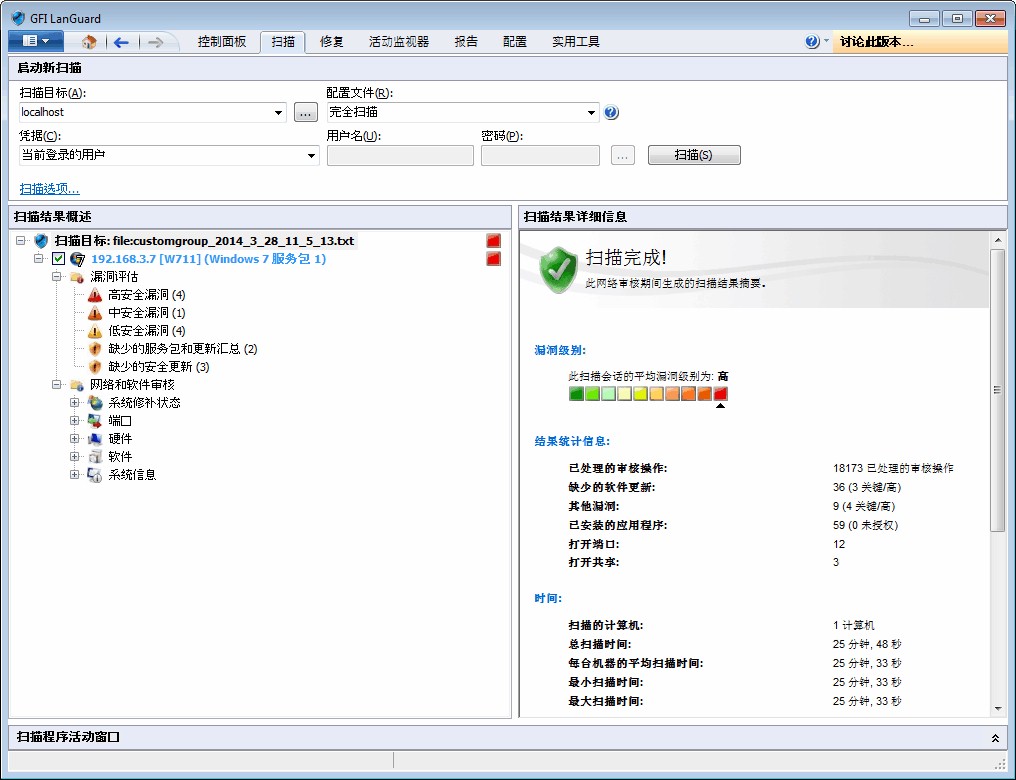Switch to the 扫描 tab
1016x780 pixels.
click(283, 41)
